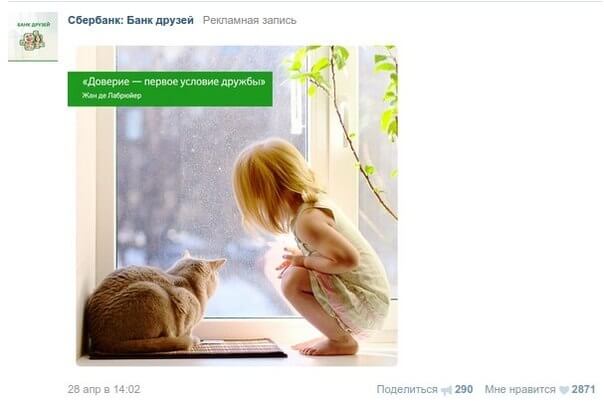Click the likes count 2871
The image size is (604, 402).
584,389
